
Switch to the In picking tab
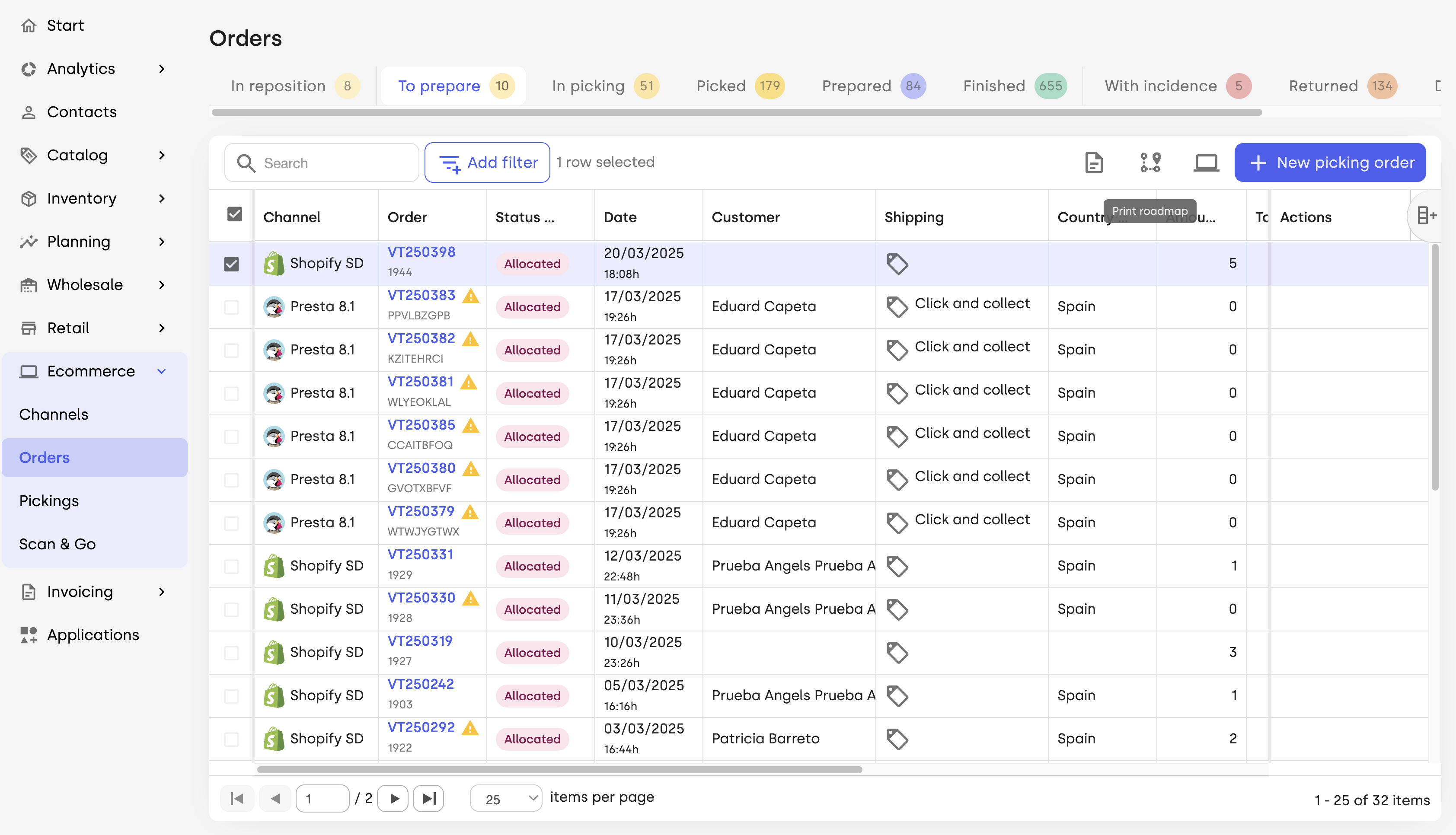(x=605, y=86)
